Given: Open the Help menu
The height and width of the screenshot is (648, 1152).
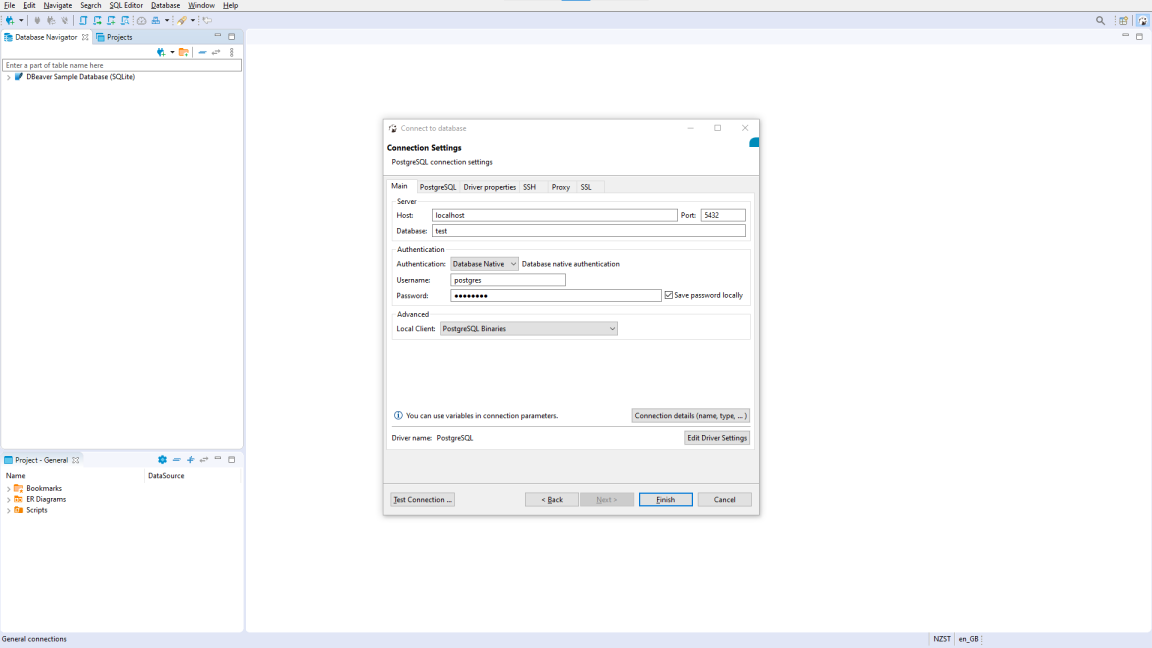Looking at the screenshot, I should click(x=230, y=5).
